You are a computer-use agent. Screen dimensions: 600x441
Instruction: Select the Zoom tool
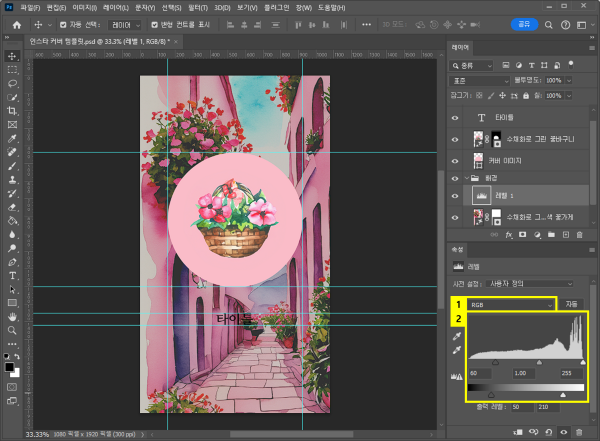pyautogui.click(x=12, y=329)
